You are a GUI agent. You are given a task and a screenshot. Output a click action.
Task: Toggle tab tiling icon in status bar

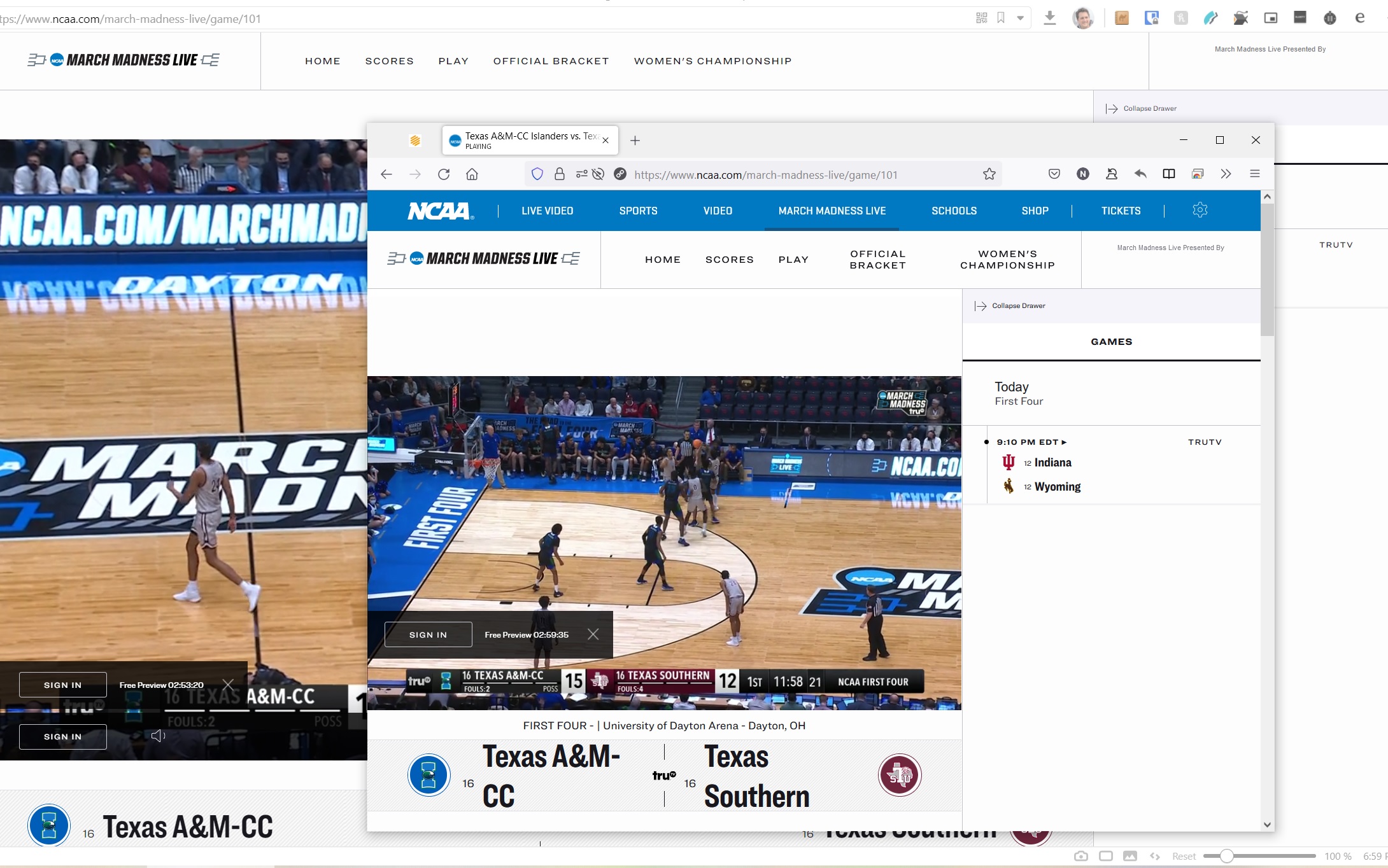(x=1106, y=856)
